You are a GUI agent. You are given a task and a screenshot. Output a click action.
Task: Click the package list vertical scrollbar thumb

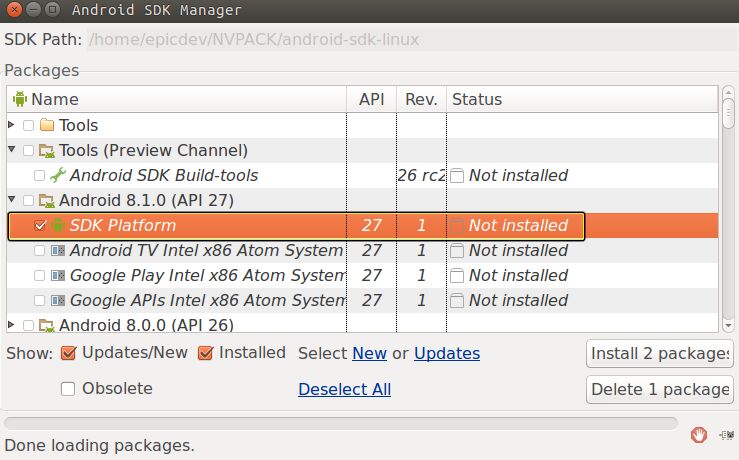pos(728,112)
